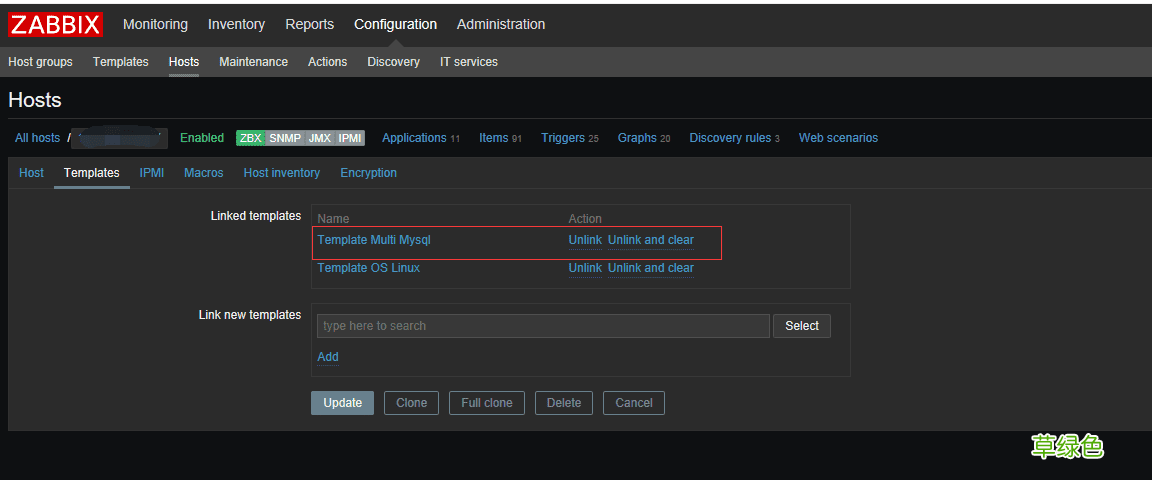This screenshot has height=480, width=1152.
Task: Click the ZABBIX logo
Action: (x=56, y=24)
